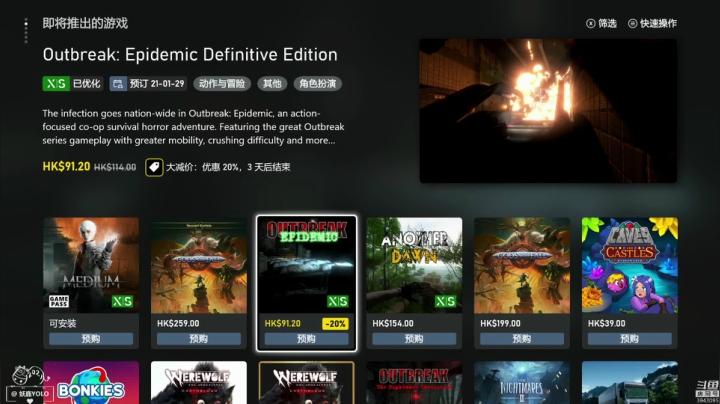Click the X button icon beside 筛选
720x404 pixels.
click(x=591, y=23)
